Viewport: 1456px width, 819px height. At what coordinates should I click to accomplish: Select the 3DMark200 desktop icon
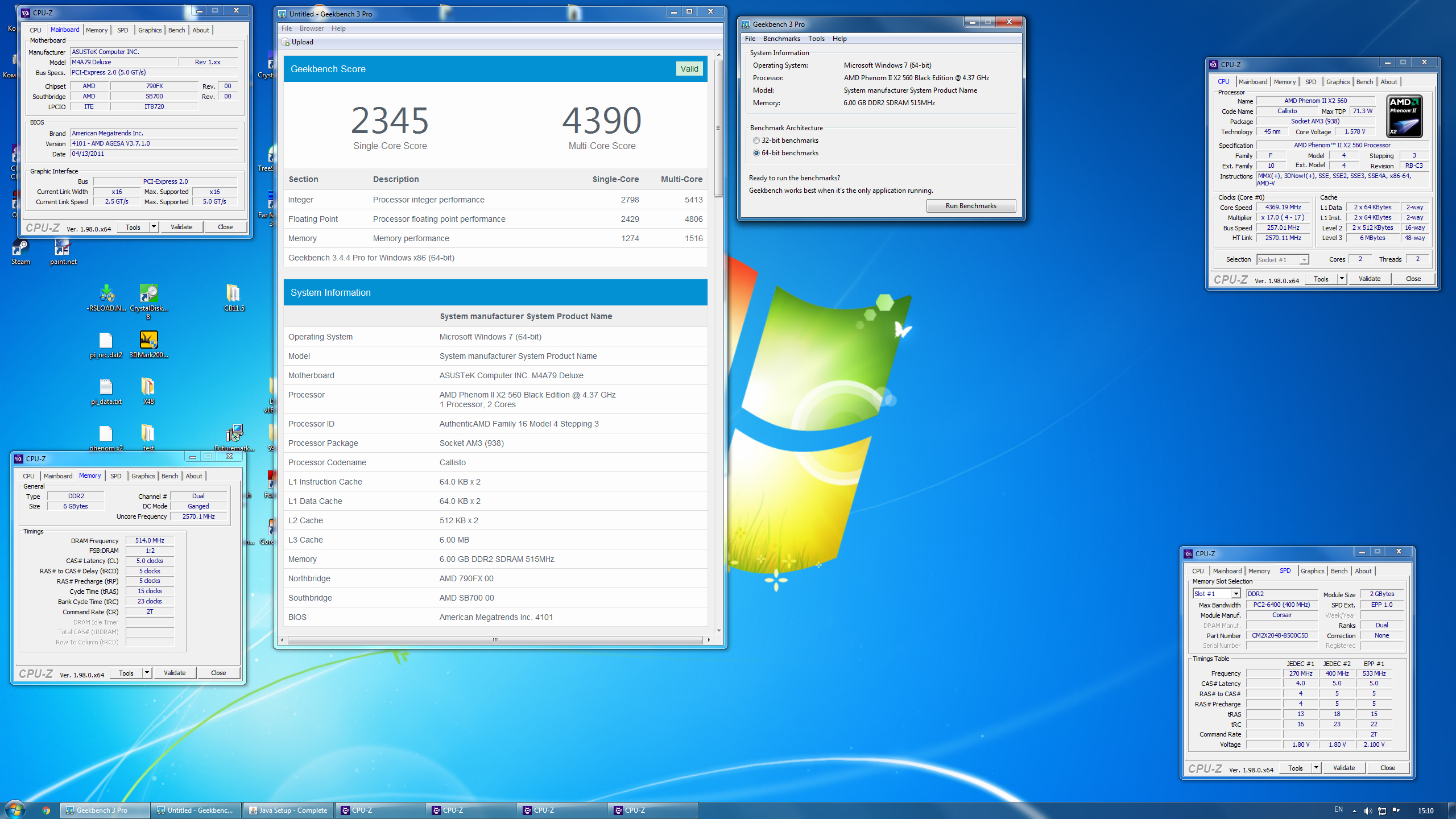(x=148, y=345)
